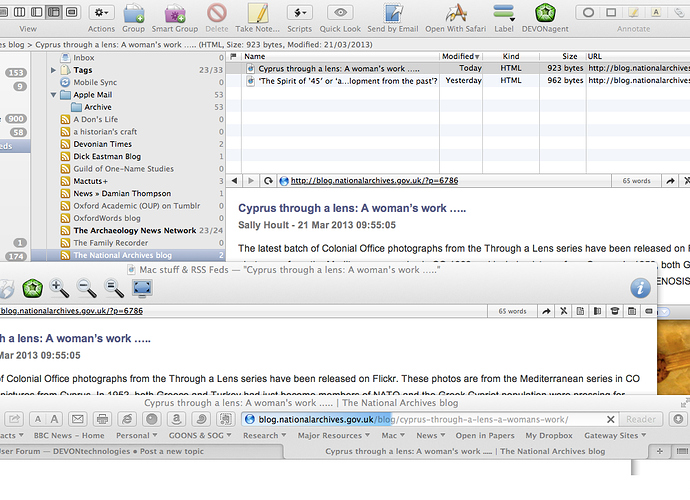Reload the preview pane page

coord(268,180)
